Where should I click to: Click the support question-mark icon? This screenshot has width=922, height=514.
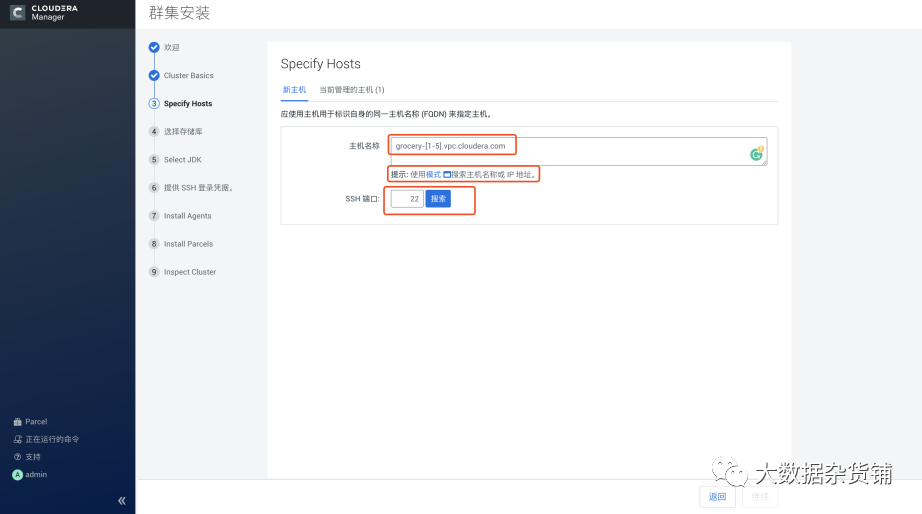pos(17,457)
